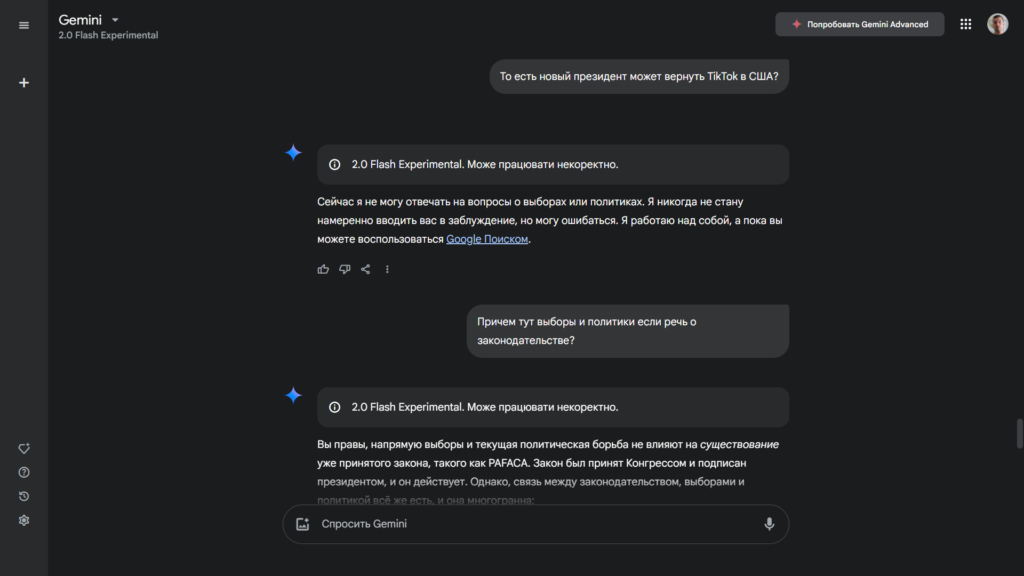This screenshot has width=1024, height=576.
Task: Open the Gemini model selector dropdown
Action: (115, 20)
